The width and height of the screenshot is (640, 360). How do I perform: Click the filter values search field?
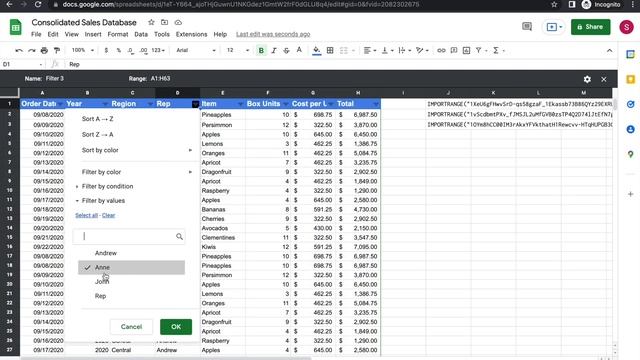tap(129, 236)
